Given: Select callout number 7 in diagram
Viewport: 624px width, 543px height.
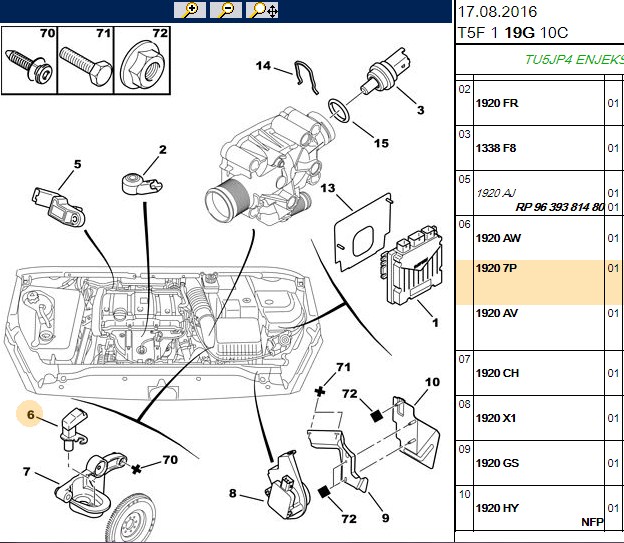Looking at the screenshot, I should 26,472.
